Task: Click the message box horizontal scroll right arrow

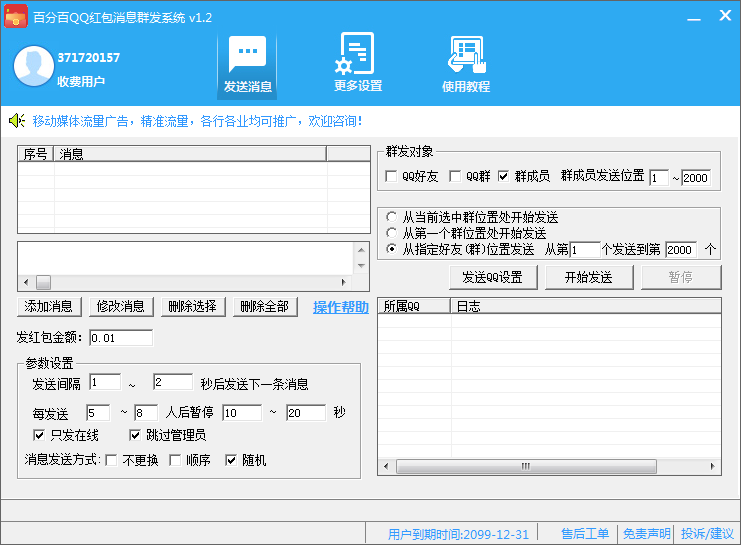Action: (344, 282)
